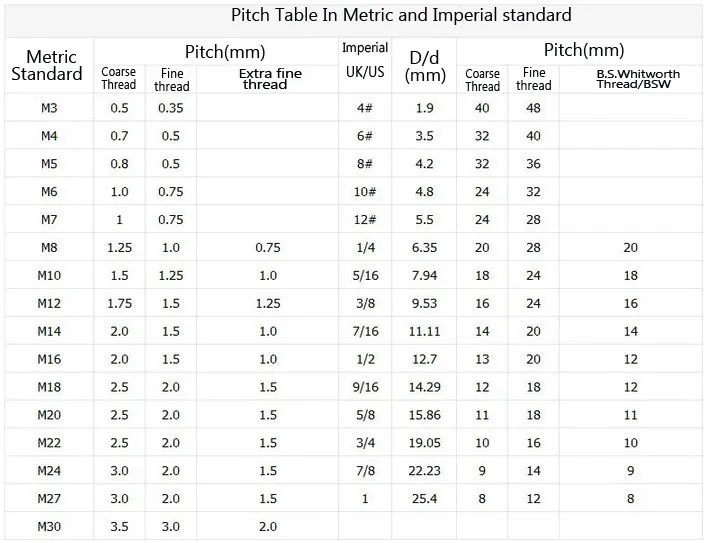Select the 25.4 diameter cell

coord(425,499)
